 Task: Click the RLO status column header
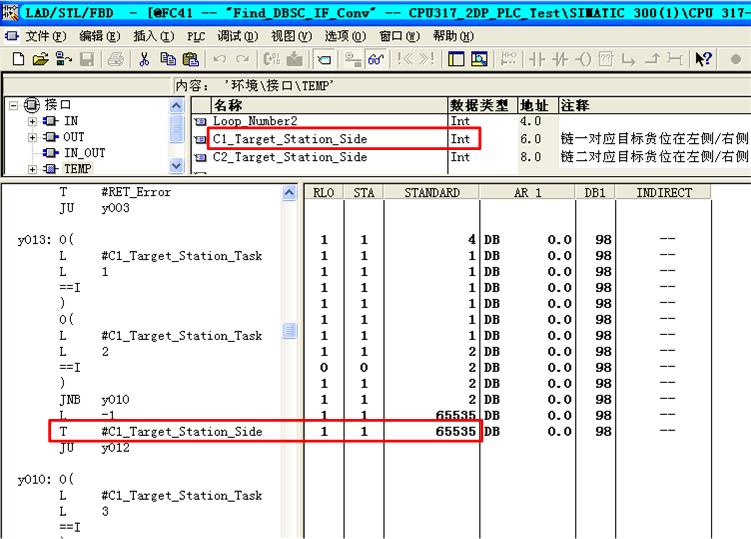tap(324, 193)
